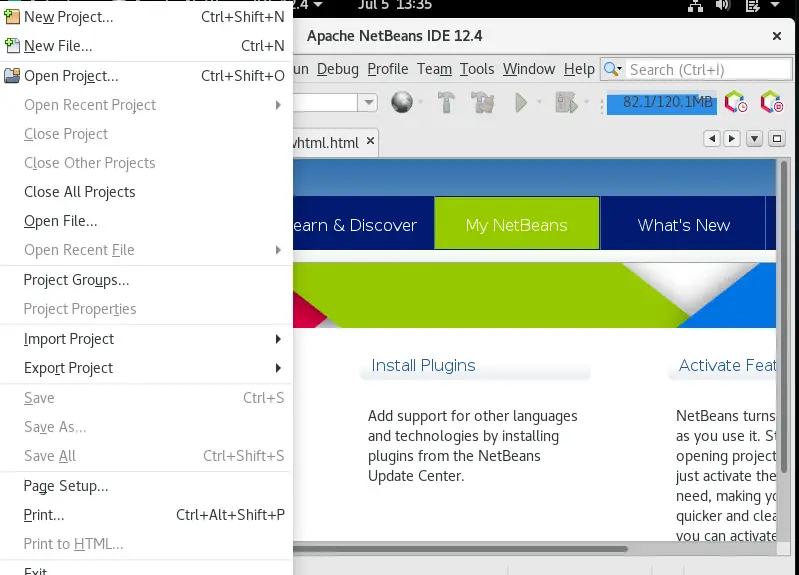Show opened documents list arrow
799x575 pixels.
754,139
